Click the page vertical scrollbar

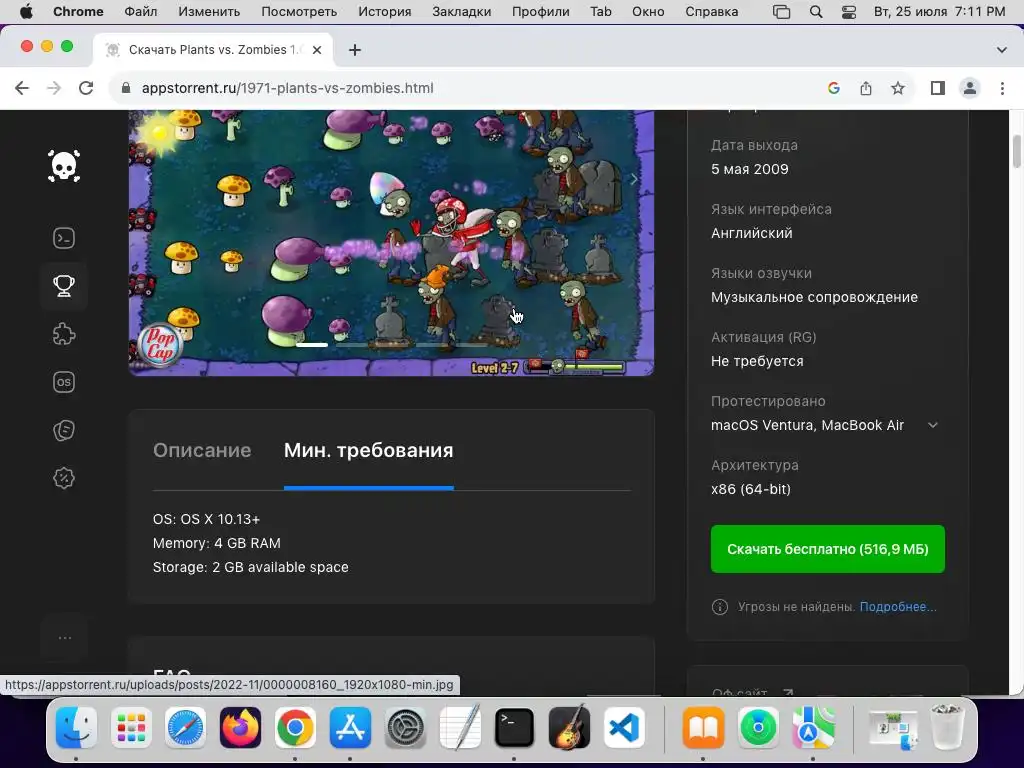click(1017, 152)
